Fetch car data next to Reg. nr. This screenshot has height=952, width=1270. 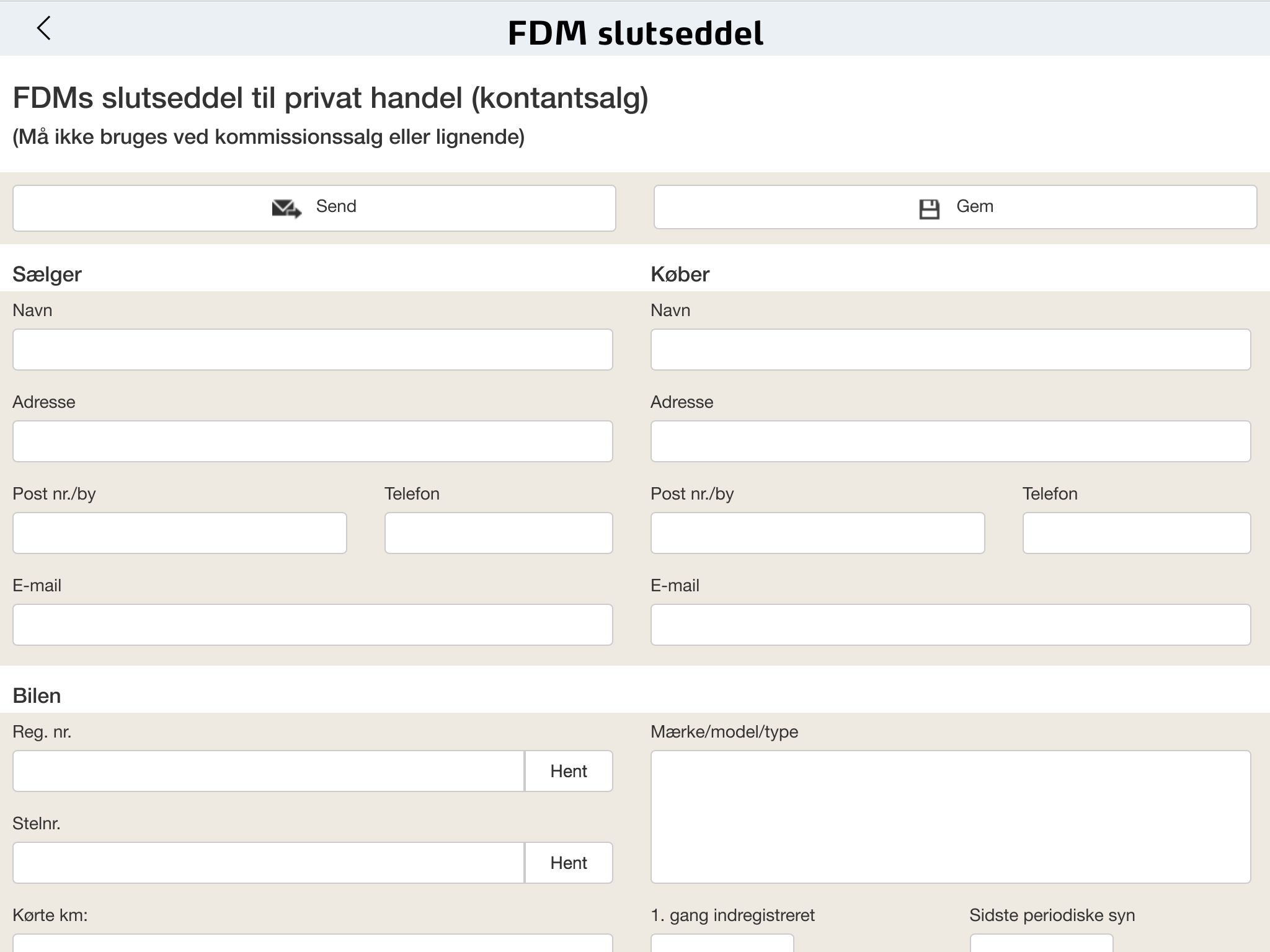569,771
